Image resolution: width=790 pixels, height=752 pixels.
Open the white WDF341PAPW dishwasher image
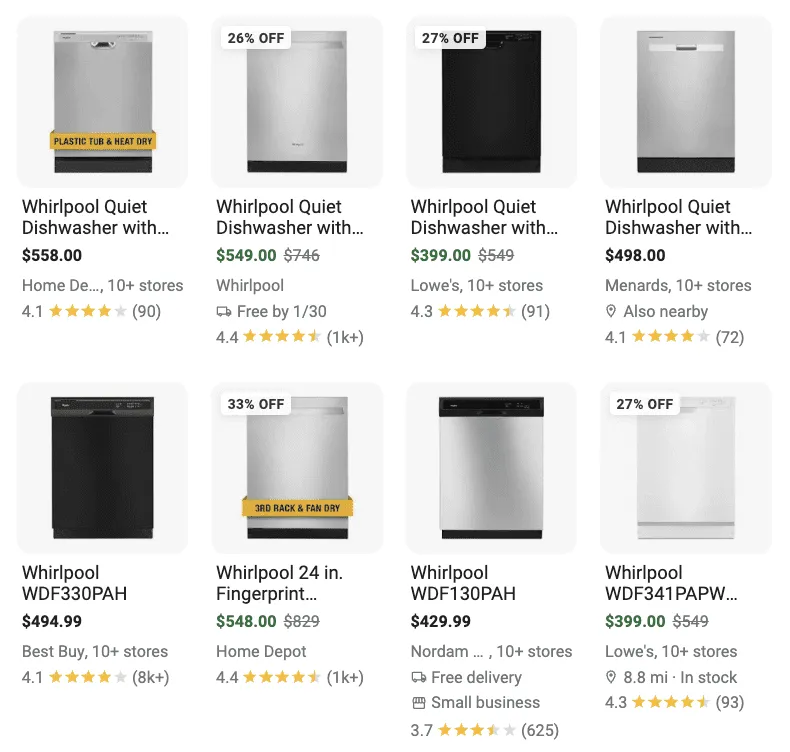pyautogui.click(x=686, y=468)
